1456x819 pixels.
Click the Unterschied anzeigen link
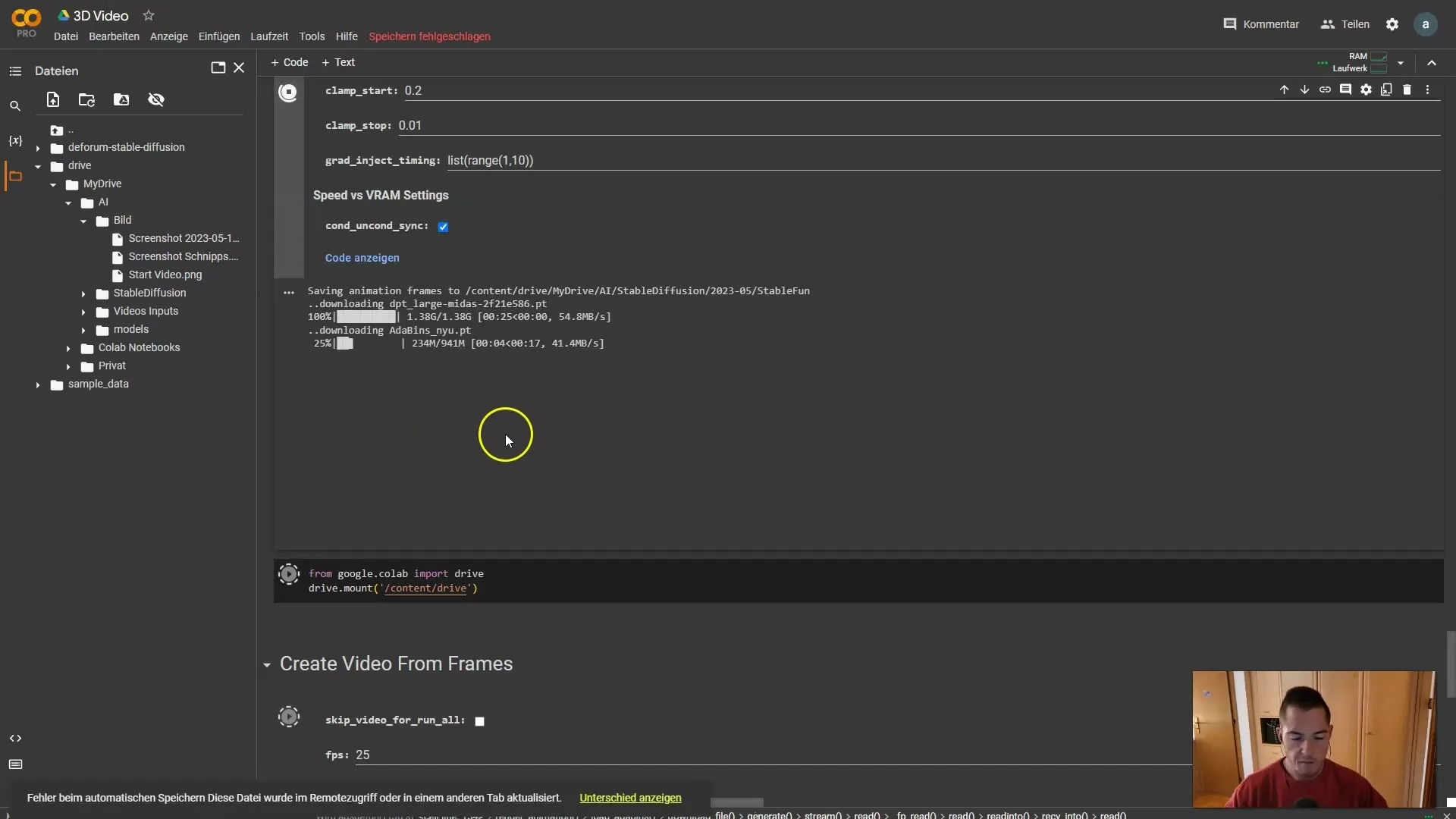click(630, 798)
